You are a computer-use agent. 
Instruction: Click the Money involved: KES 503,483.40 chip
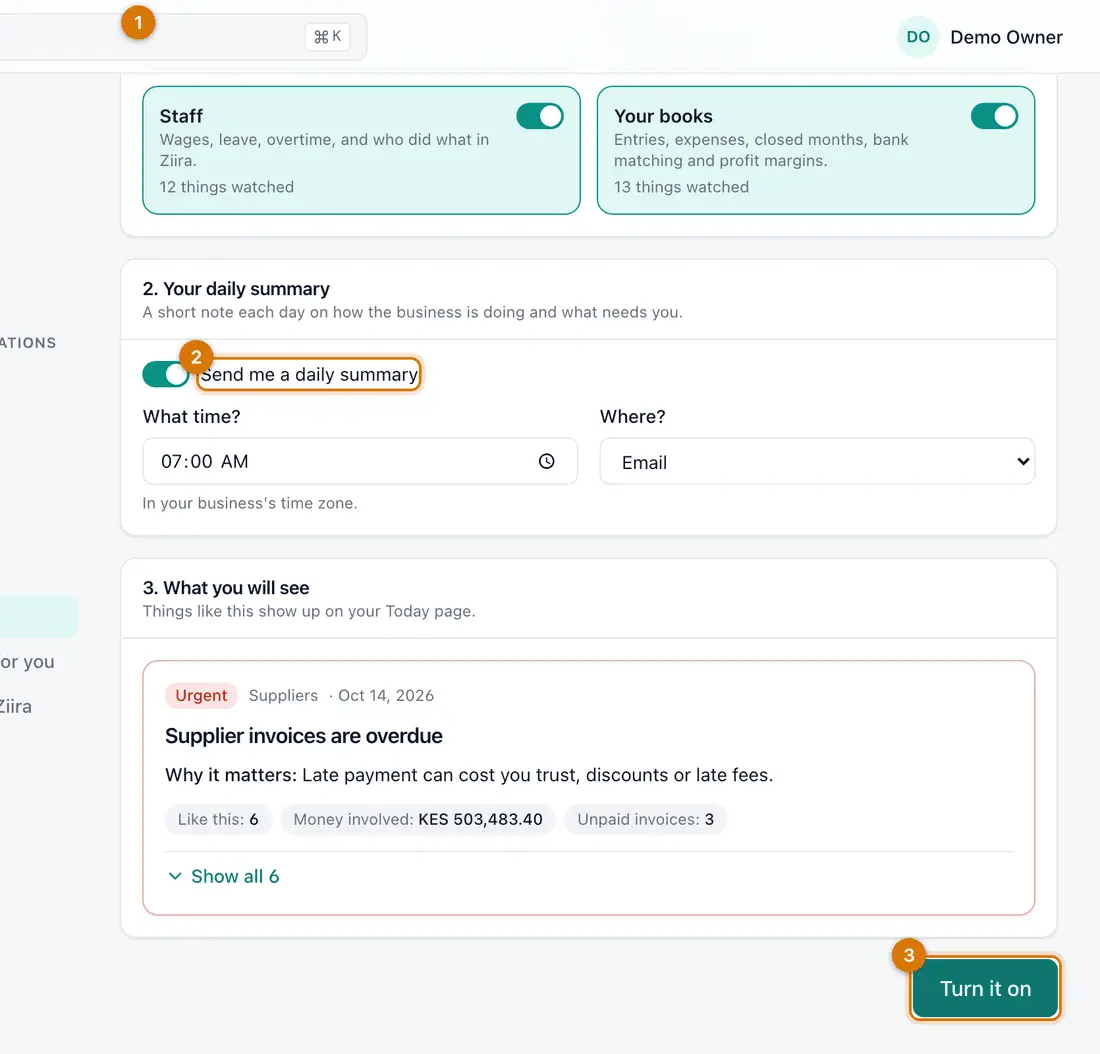pos(418,819)
